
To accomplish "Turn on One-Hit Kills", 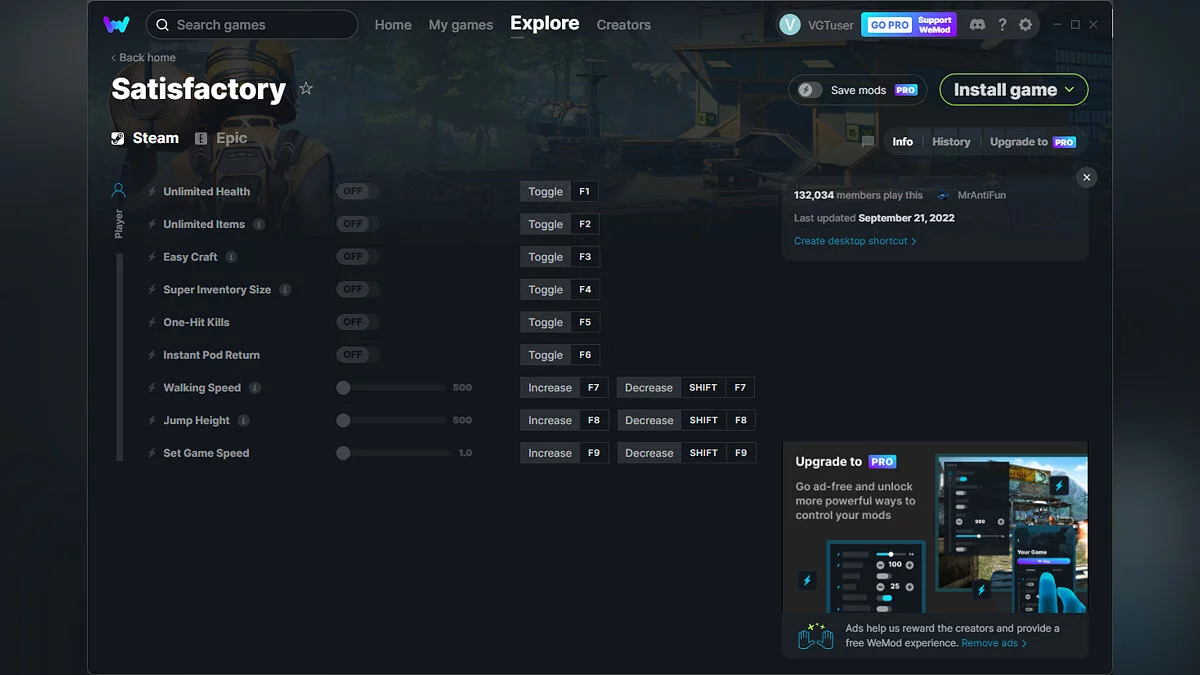I will pyautogui.click(x=356, y=321).
